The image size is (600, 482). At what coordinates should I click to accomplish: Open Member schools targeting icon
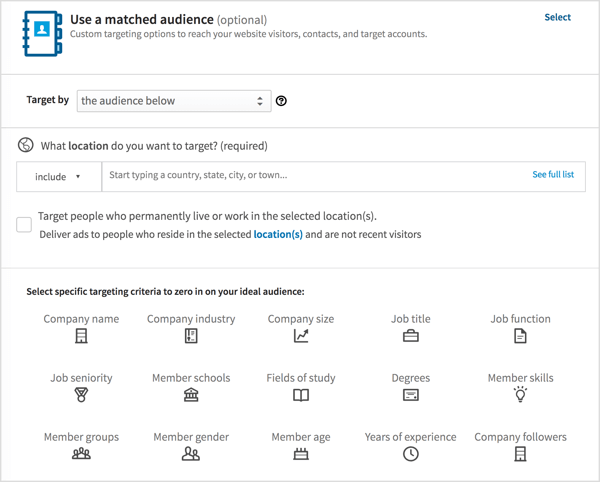(x=191, y=396)
